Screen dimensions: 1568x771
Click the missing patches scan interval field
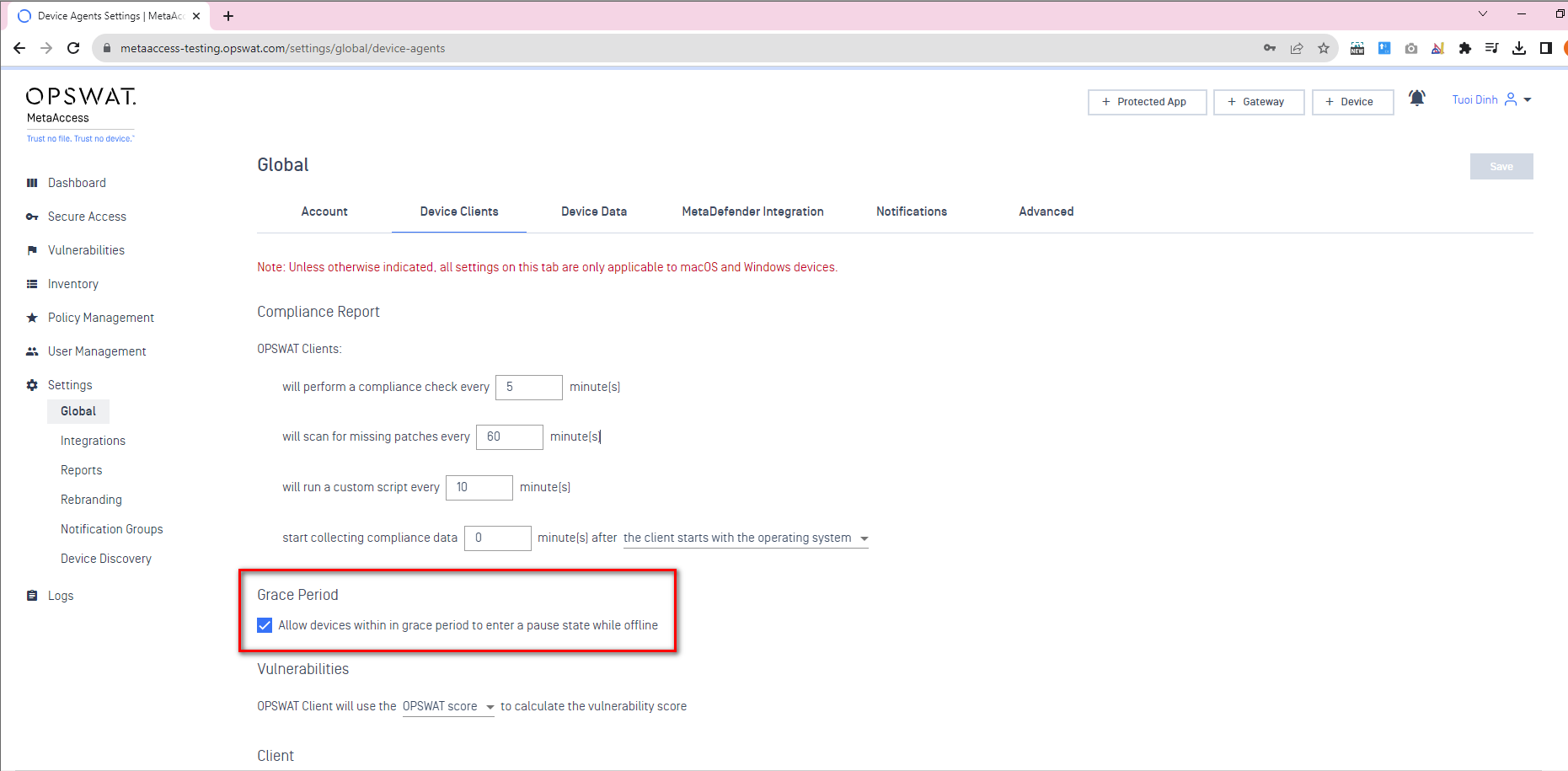509,436
